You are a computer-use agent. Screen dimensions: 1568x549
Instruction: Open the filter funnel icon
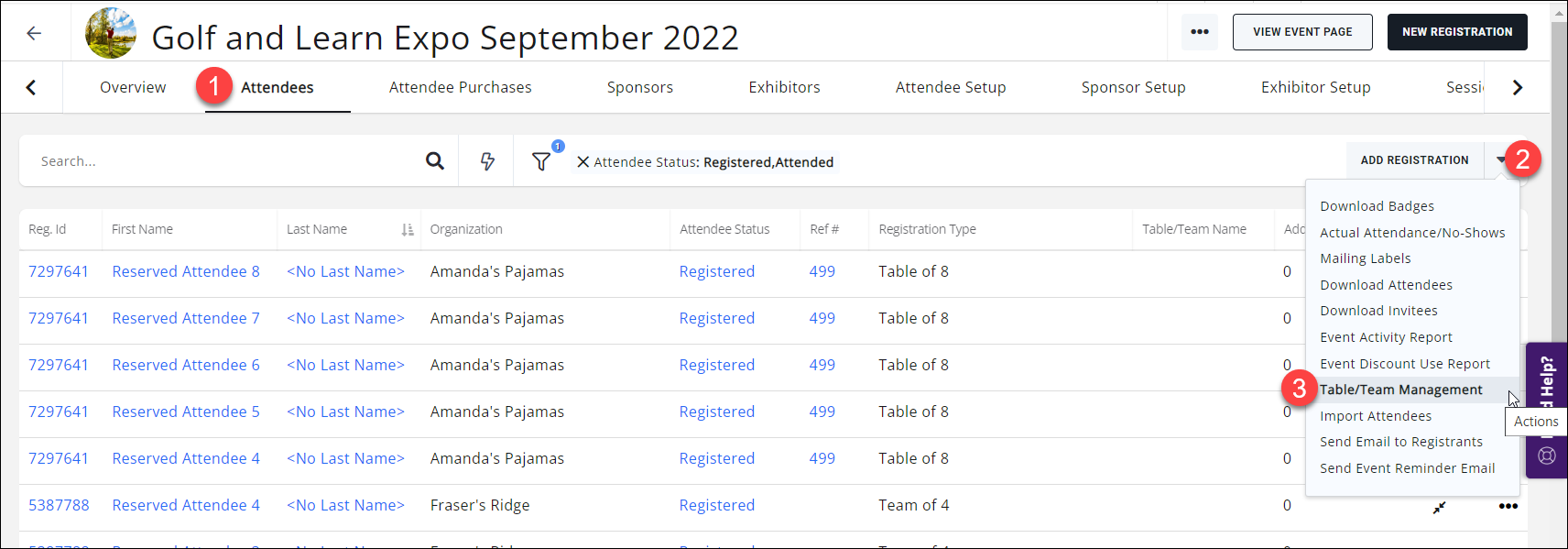coord(541,161)
